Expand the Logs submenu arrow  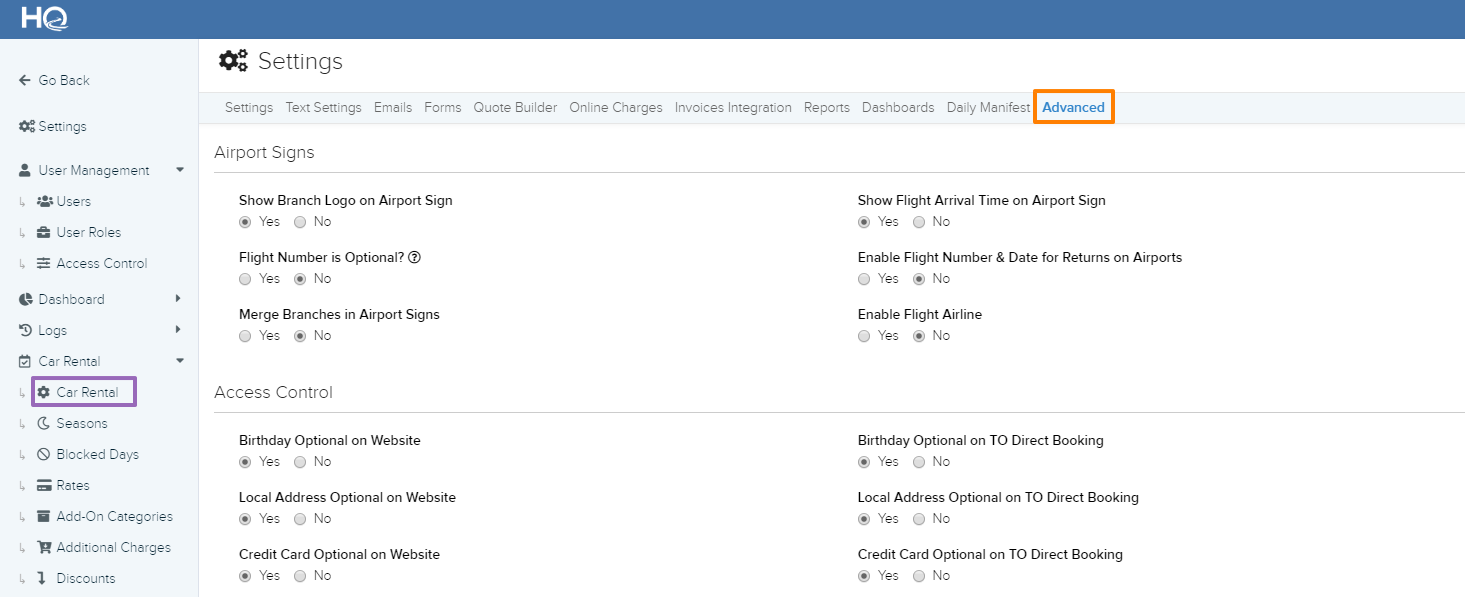click(178, 329)
